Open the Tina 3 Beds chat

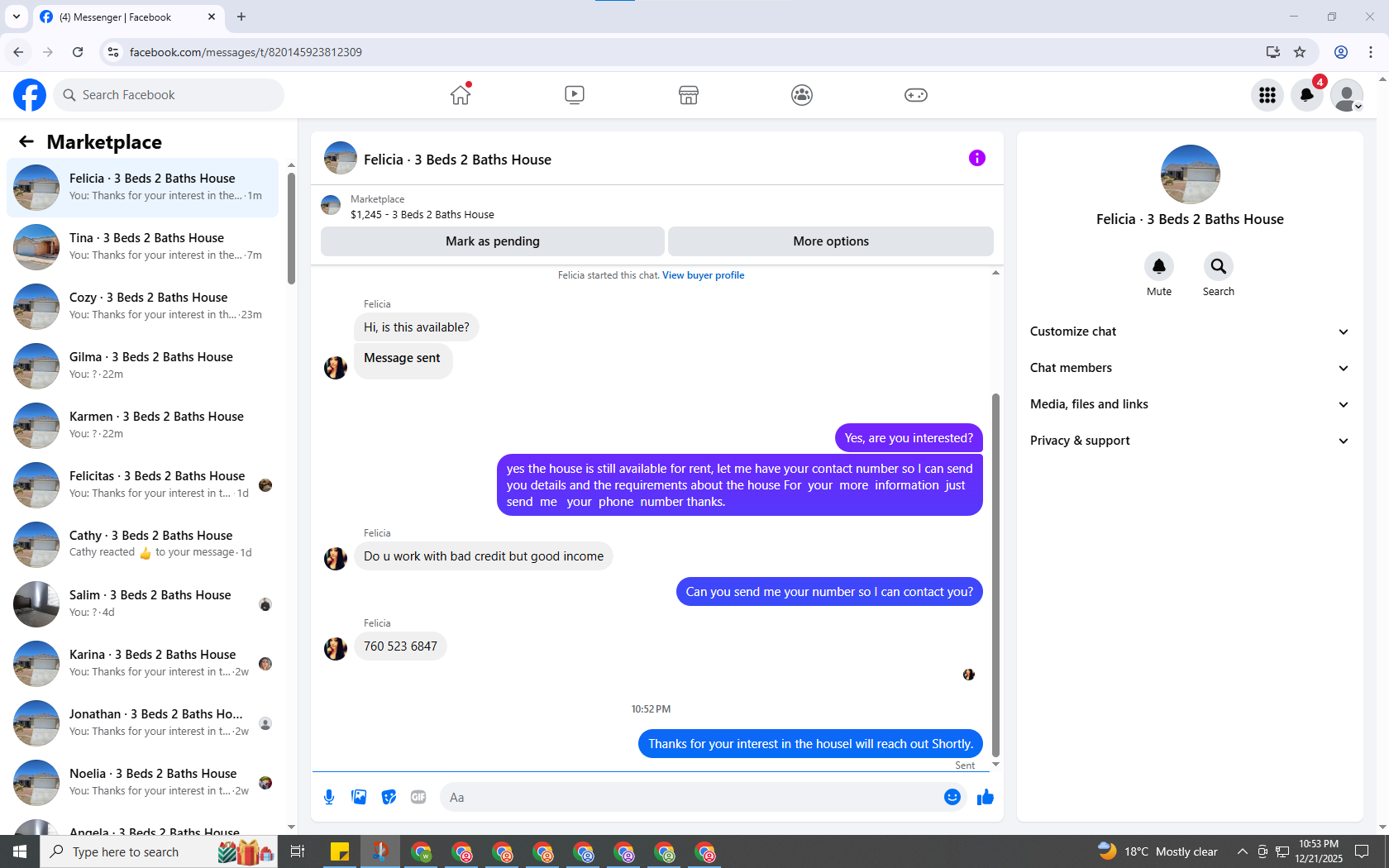pyautogui.click(x=142, y=247)
